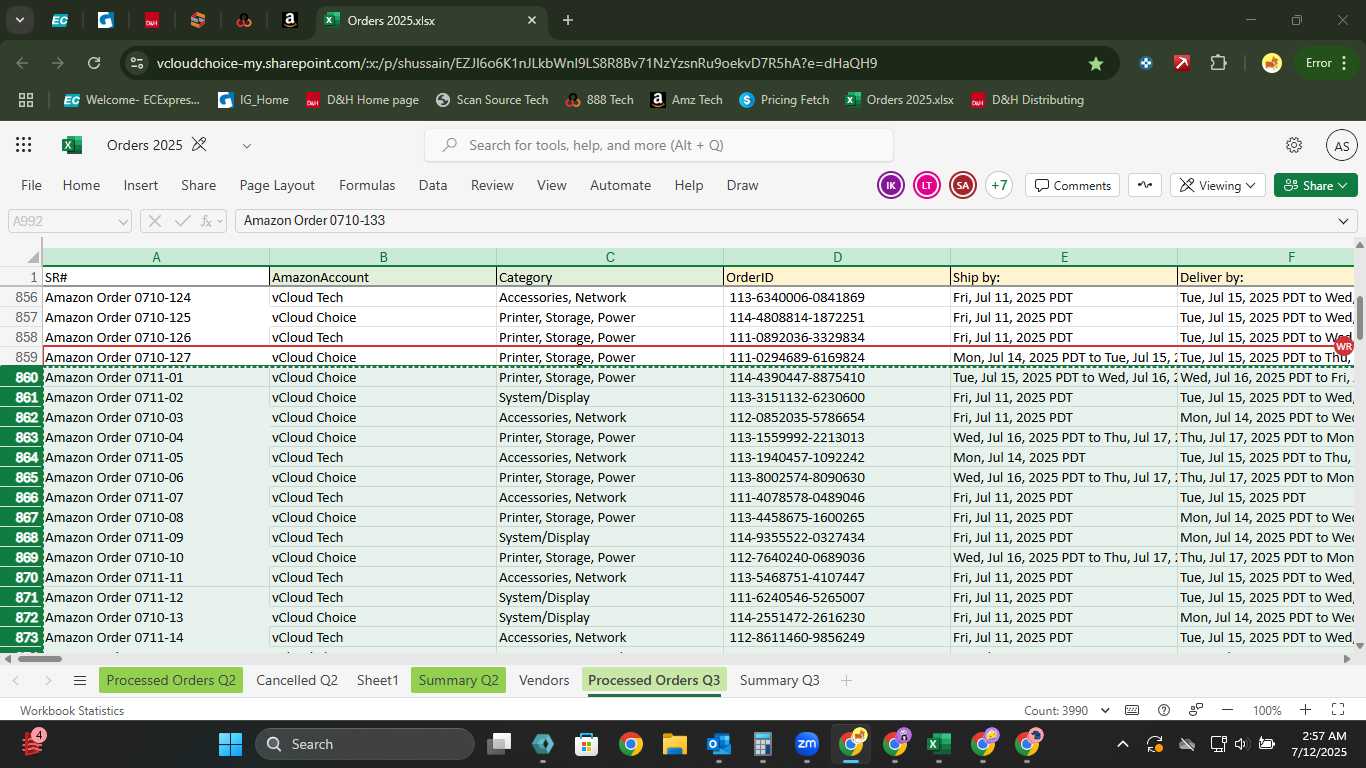This screenshot has width=1366, height=768.
Task: Click OrderID cell 113-3151132-6230600
Action: click(837, 397)
